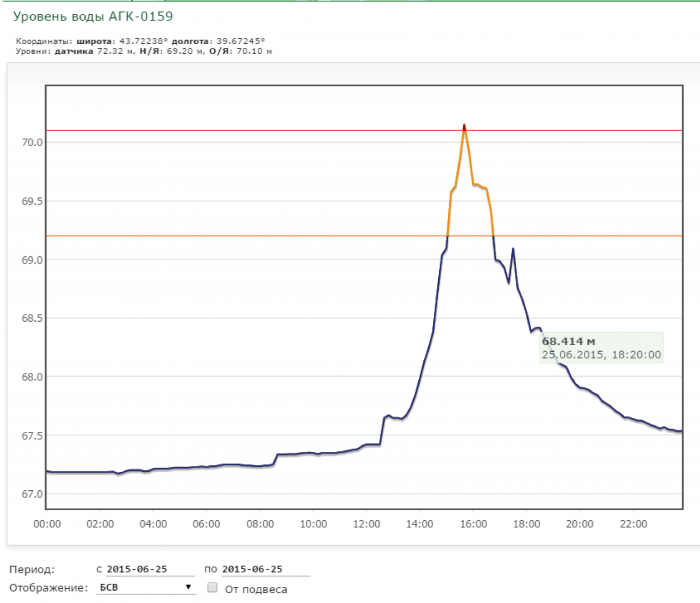Screen dimensions: 700x603
Task: Select the 68.414 м tooltip value
Action: click(568, 341)
